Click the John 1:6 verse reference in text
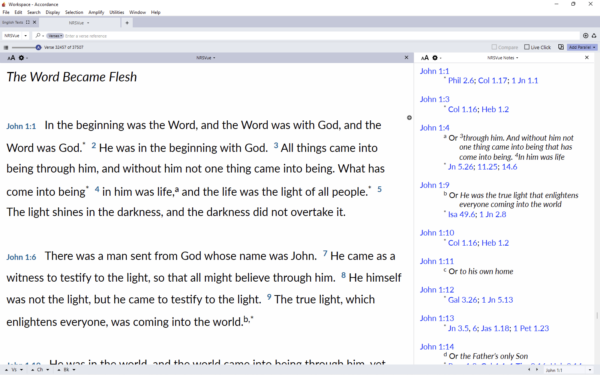The height and width of the screenshot is (375, 600). coord(21,257)
